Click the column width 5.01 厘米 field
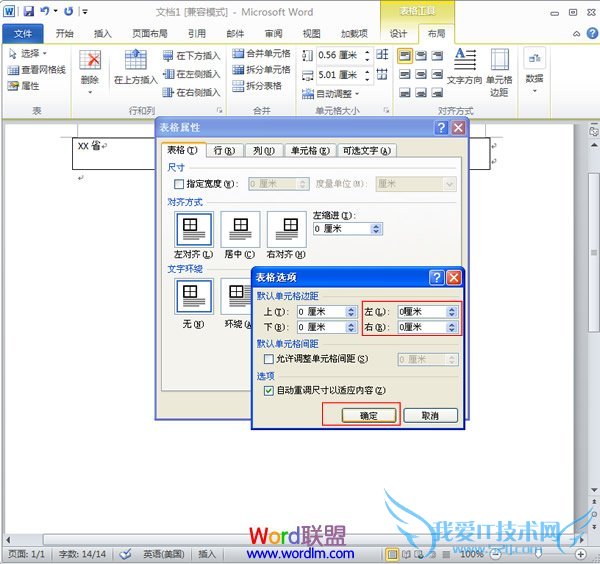 coord(344,75)
